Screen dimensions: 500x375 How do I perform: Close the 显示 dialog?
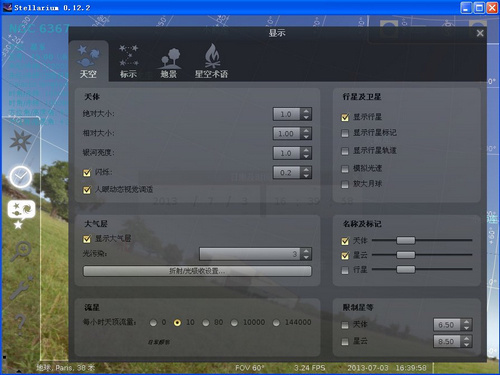(x=480, y=33)
